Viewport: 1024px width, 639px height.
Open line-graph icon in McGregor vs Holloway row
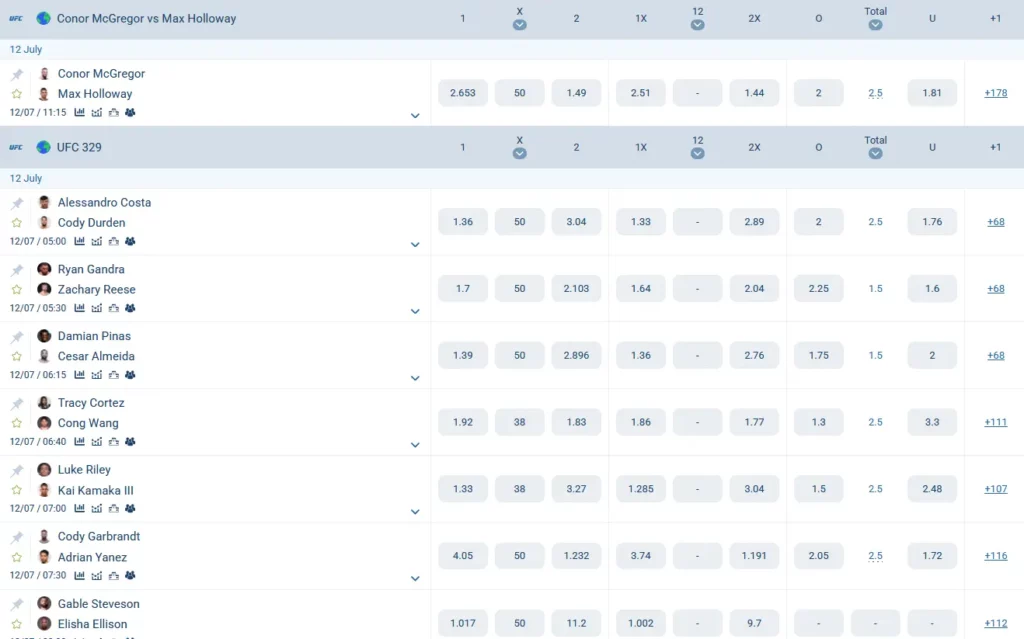(97, 112)
